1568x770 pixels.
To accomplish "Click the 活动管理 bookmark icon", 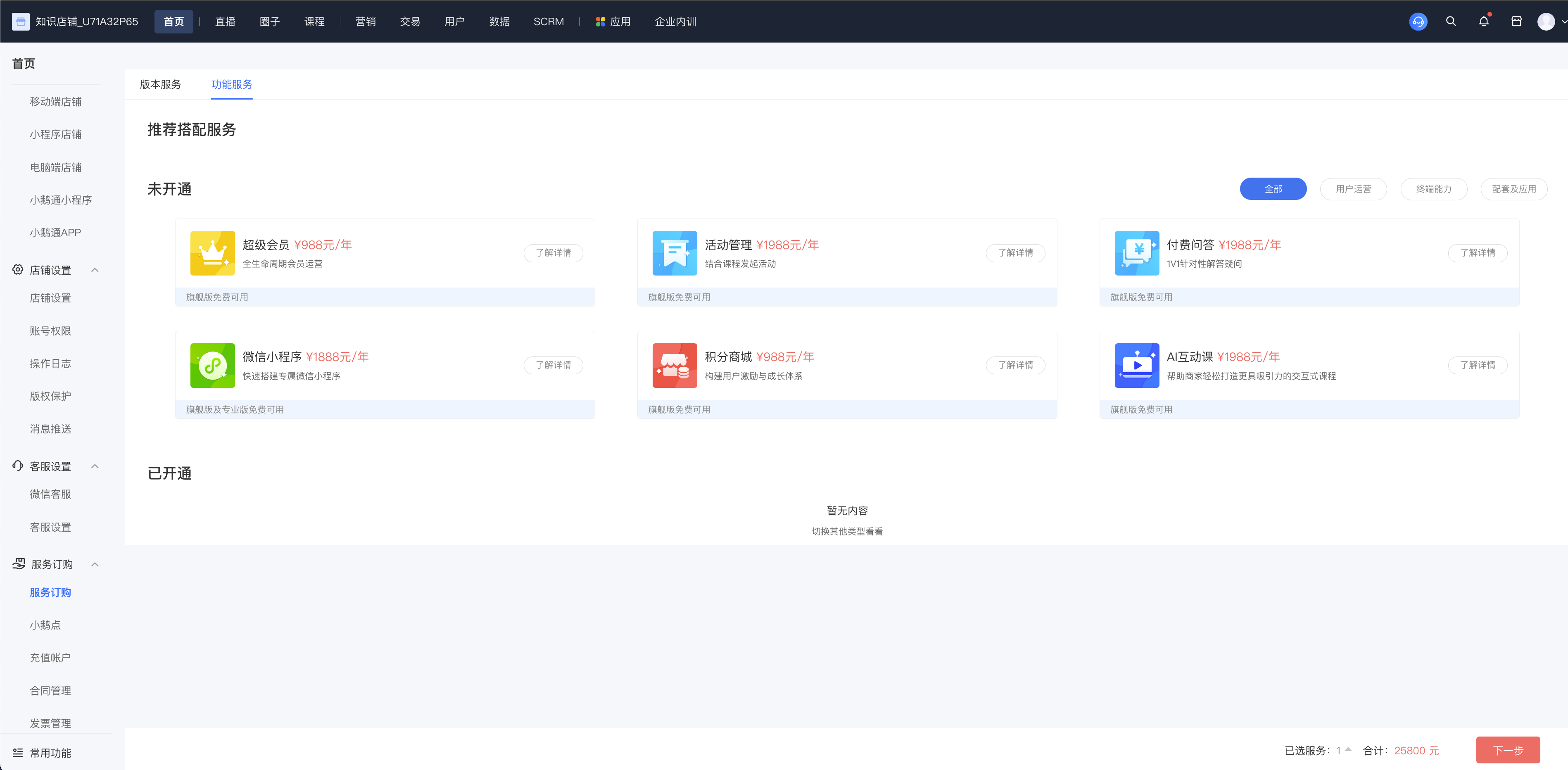I will pyautogui.click(x=675, y=253).
